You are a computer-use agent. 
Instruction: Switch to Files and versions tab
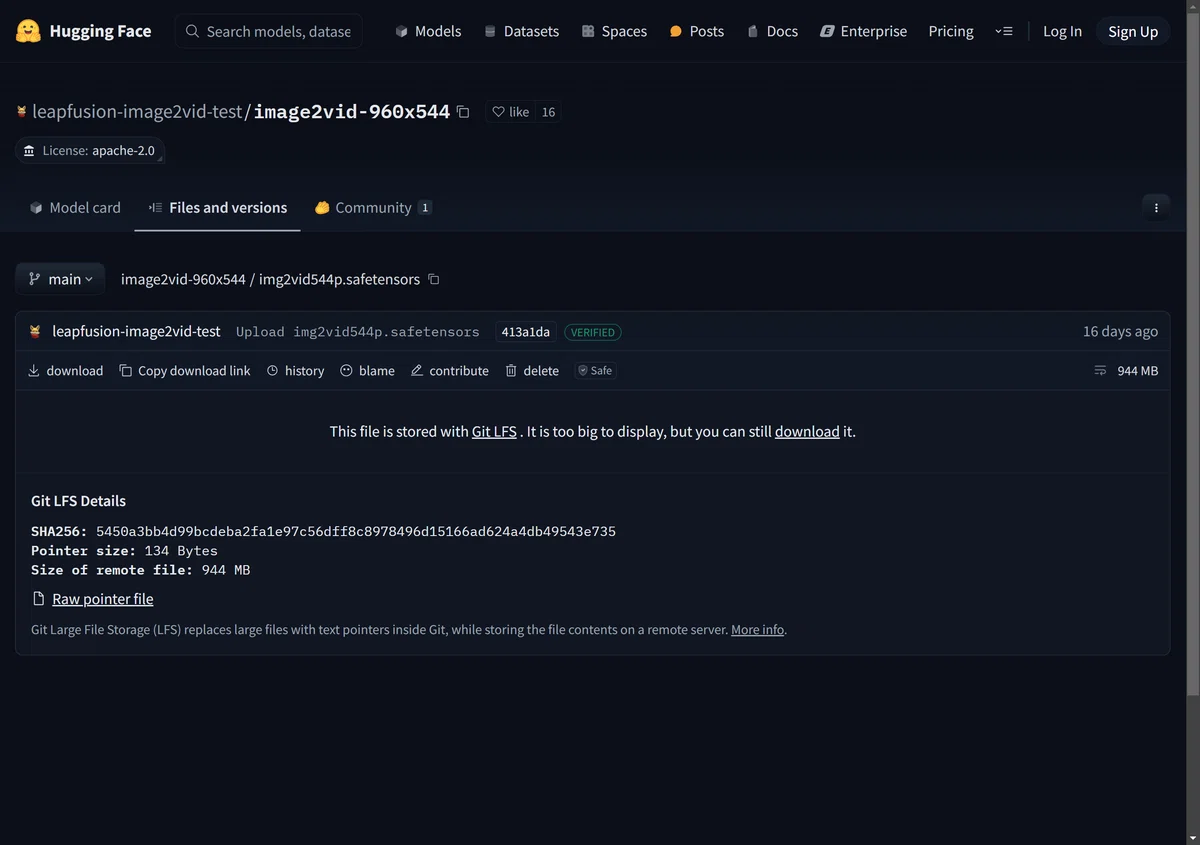click(218, 207)
